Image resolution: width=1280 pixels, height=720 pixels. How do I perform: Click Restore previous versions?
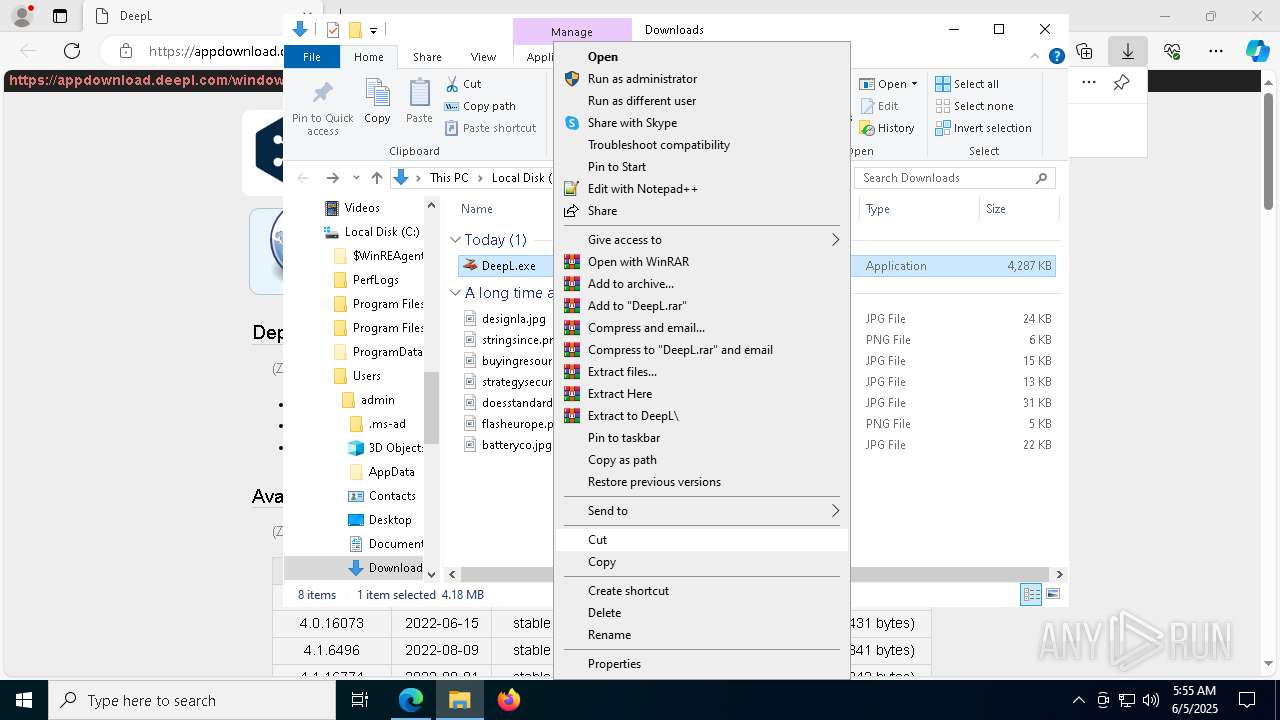[x=654, y=482]
